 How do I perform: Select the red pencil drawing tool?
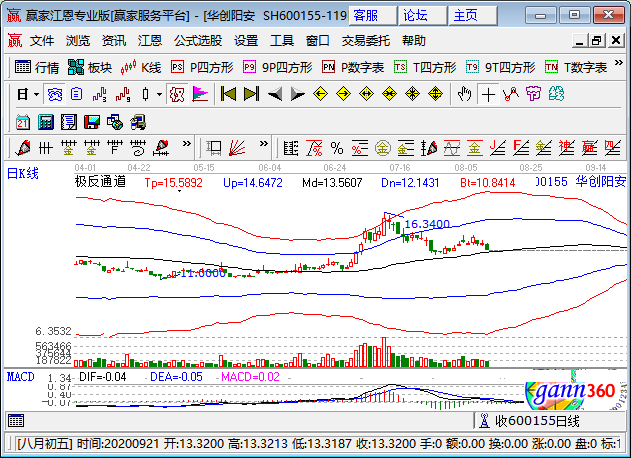[23, 148]
